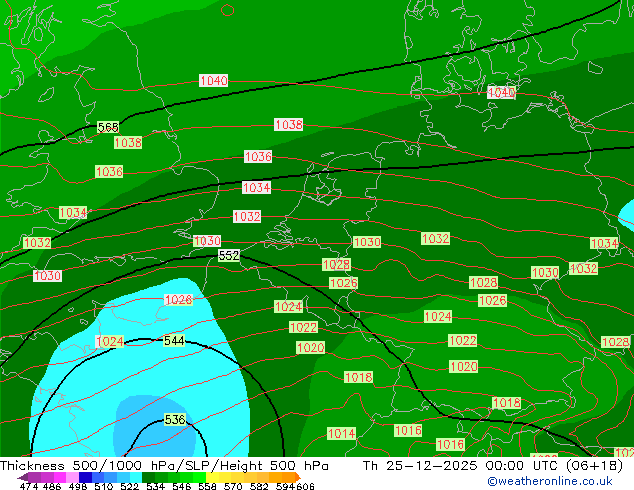Click the 534 legend value
634x490 pixels.
(x=155, y=486)
